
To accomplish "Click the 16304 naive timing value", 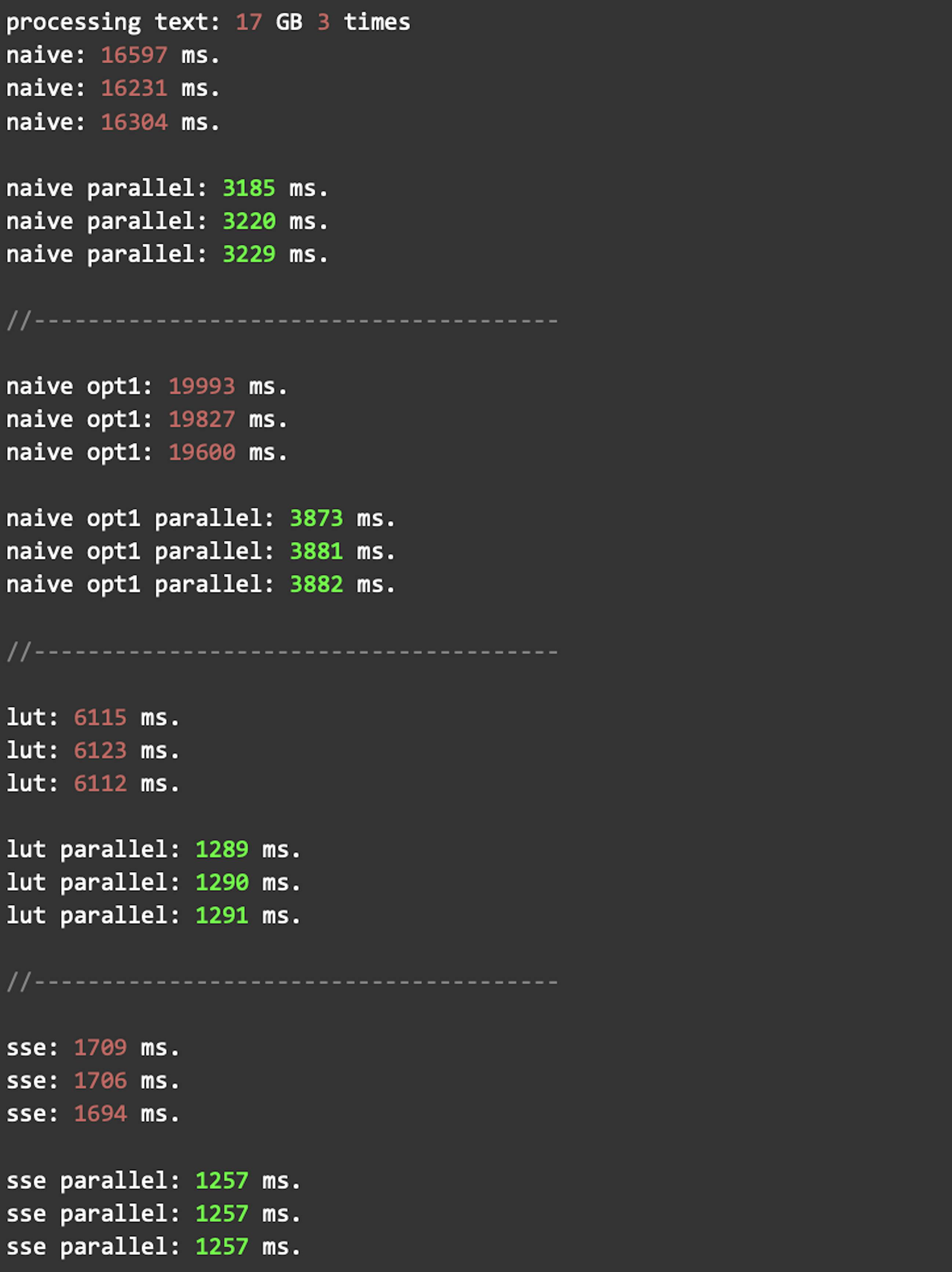I will pos(134,122).
